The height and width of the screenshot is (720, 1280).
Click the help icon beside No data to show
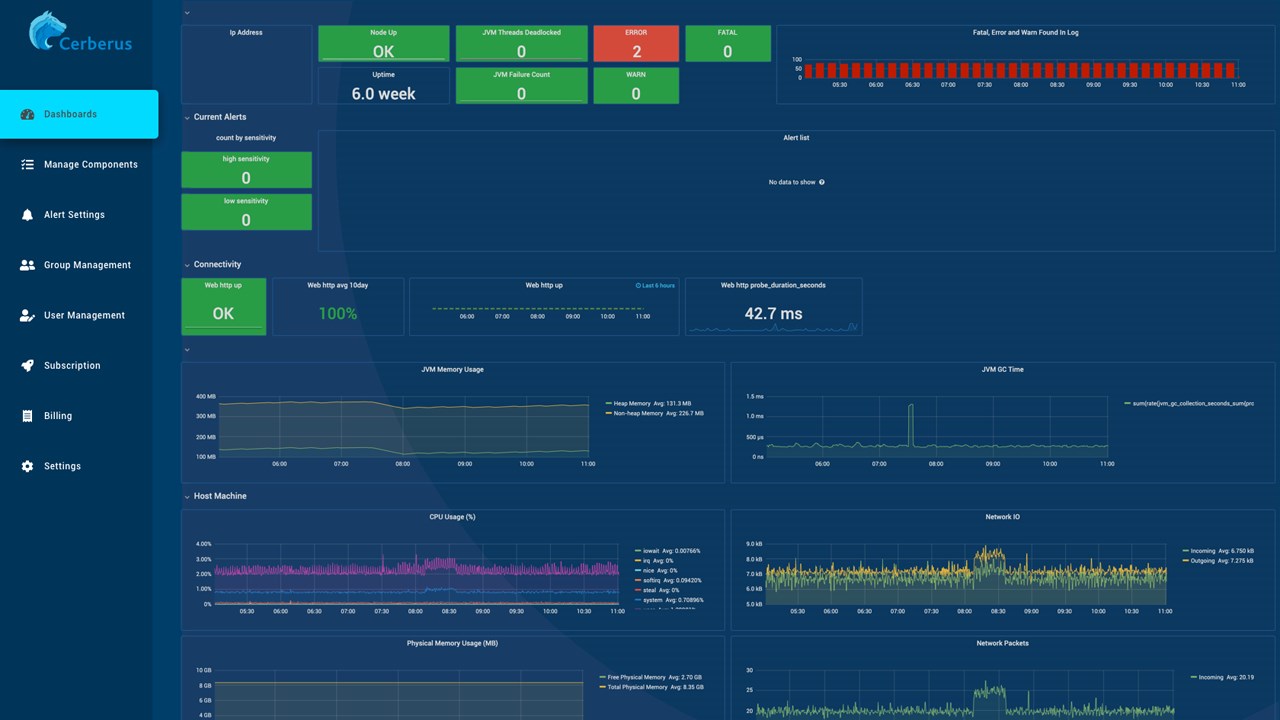[822, 182]
